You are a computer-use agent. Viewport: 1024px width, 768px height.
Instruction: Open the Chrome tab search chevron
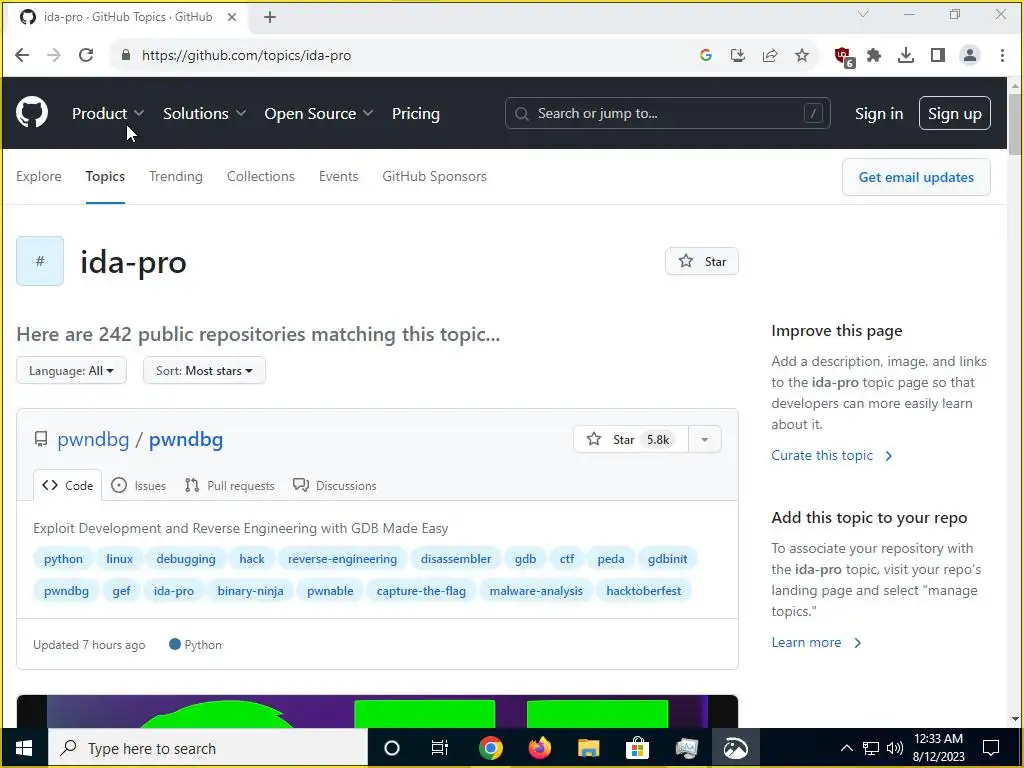[863, 14]
